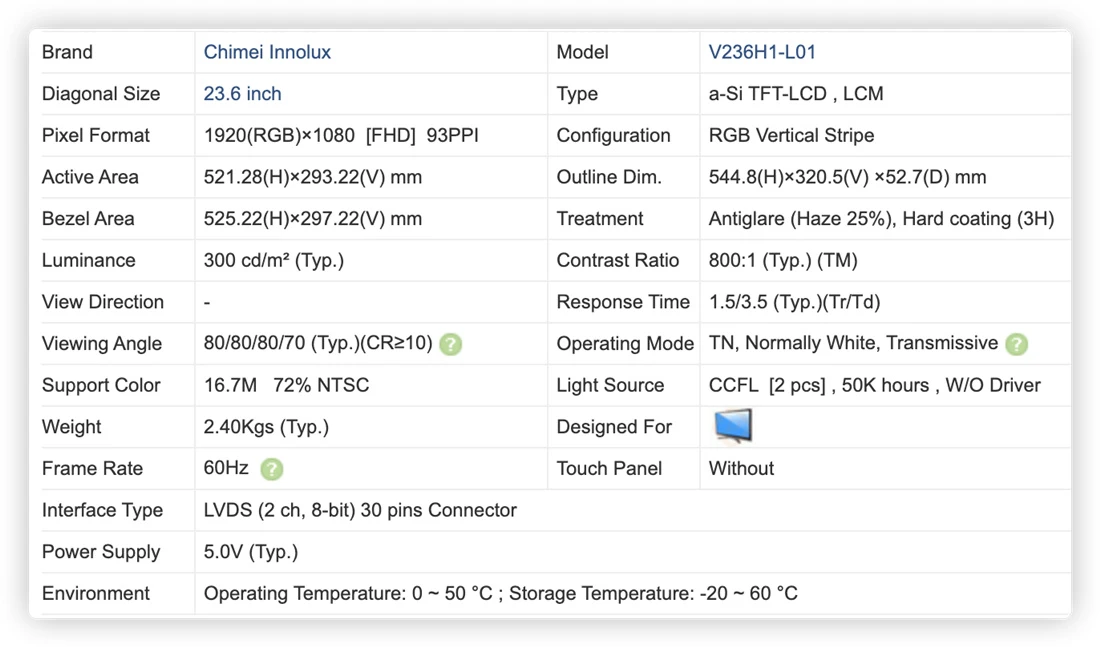Select the RGB Vertical Stripe value
This screenshot has height=647, width=1100.
791,135
